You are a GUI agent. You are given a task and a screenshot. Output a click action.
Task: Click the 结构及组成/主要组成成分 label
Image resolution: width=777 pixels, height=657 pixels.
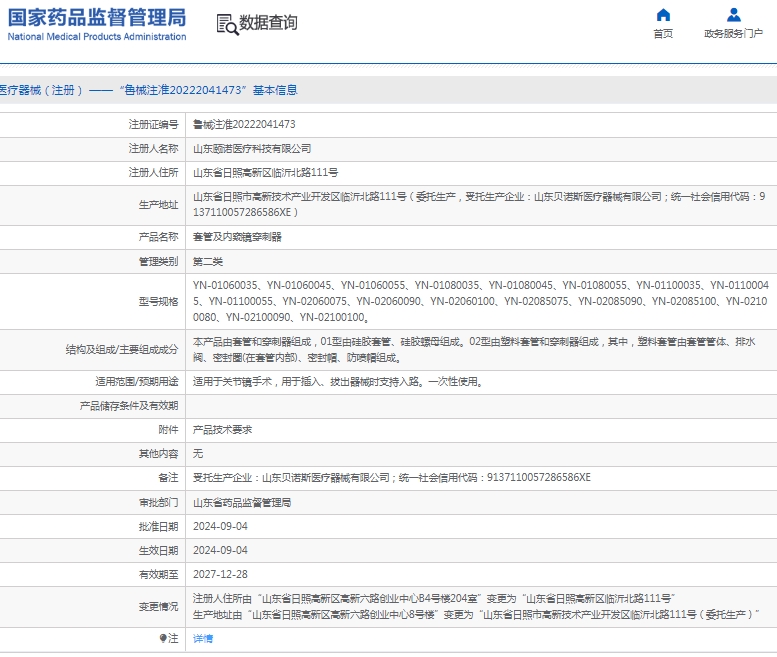click(122, 350)
